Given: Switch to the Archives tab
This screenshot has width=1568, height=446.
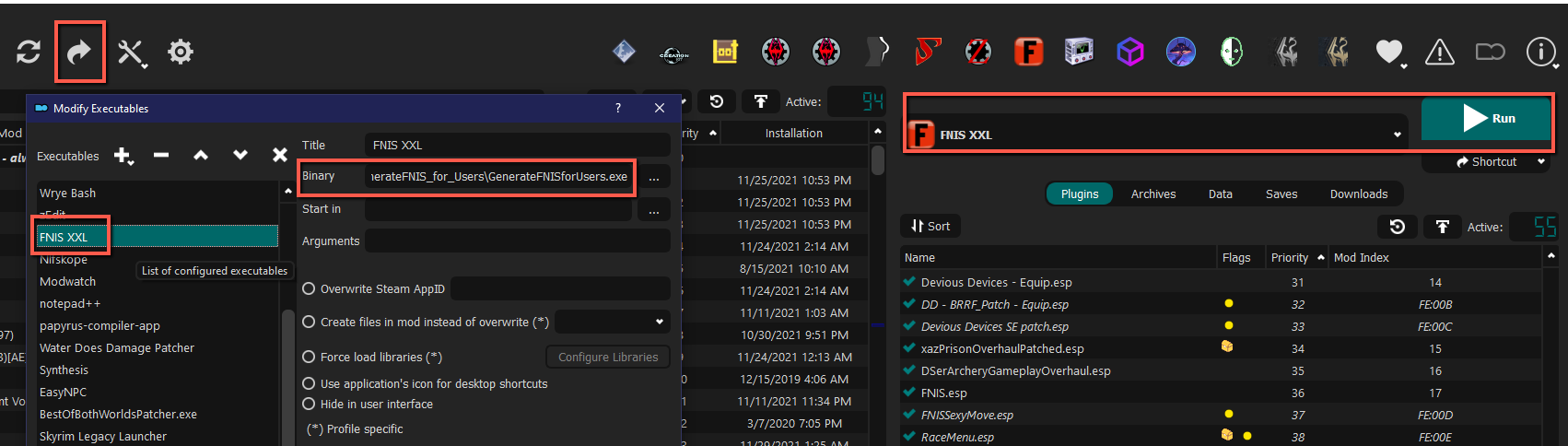Looking at the screenshot, I should (1153, 194).
